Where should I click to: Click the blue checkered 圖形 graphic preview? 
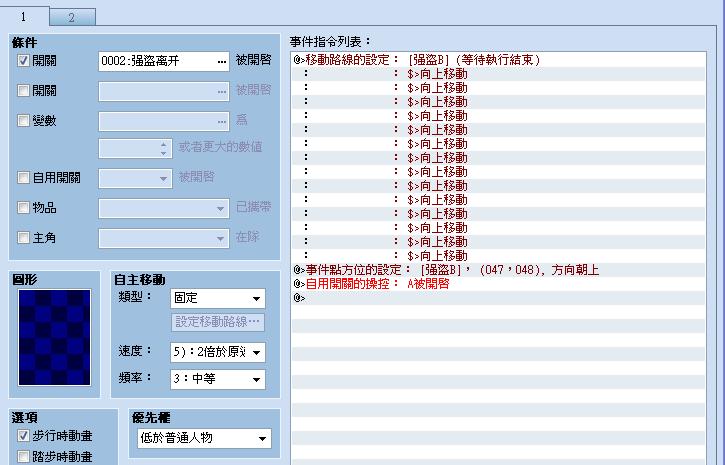pos(55,337)
